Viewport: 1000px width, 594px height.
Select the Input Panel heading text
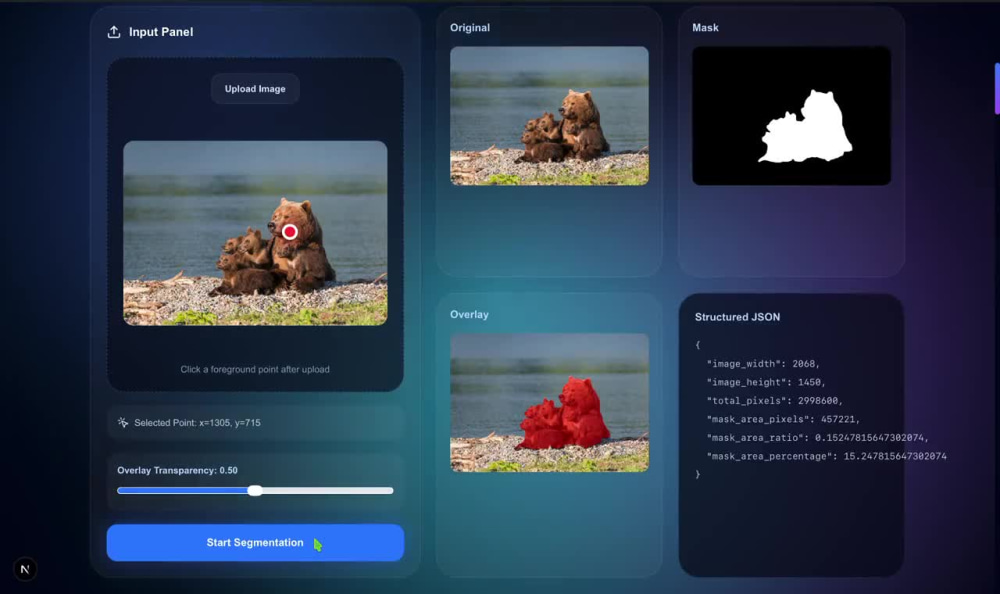(x=161, y=32)
